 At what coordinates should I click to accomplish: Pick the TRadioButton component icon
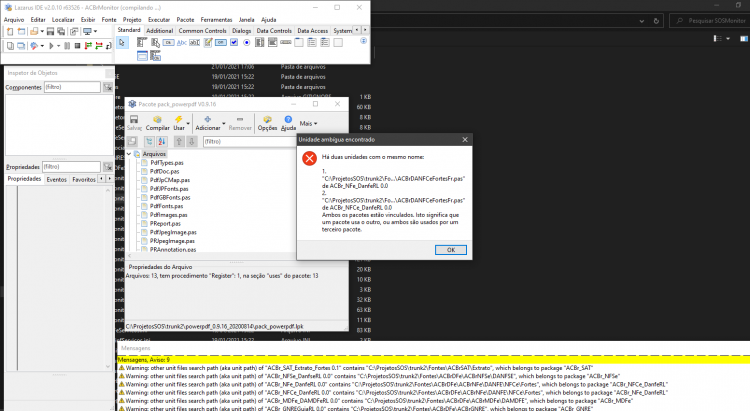click(x=247, y=43)
